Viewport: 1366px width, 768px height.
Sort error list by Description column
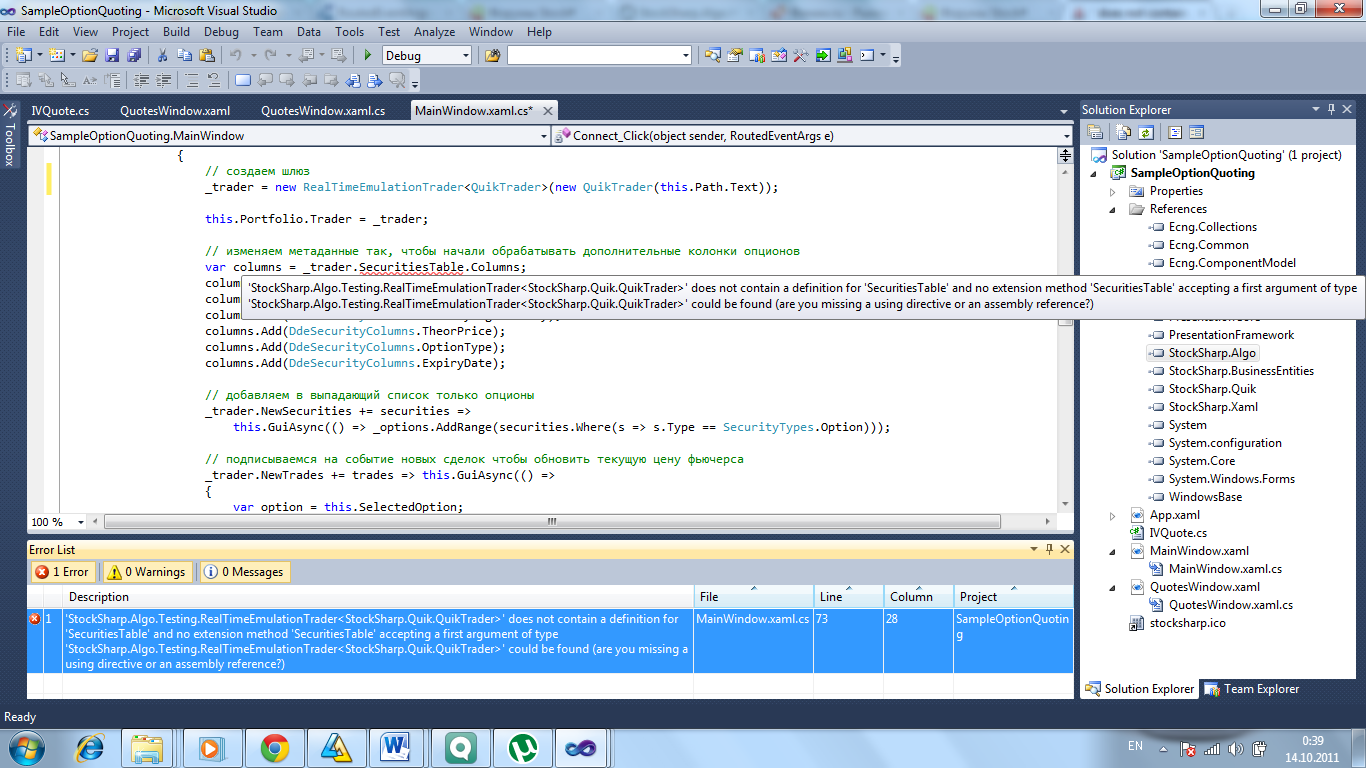click(x=378, y=596)
